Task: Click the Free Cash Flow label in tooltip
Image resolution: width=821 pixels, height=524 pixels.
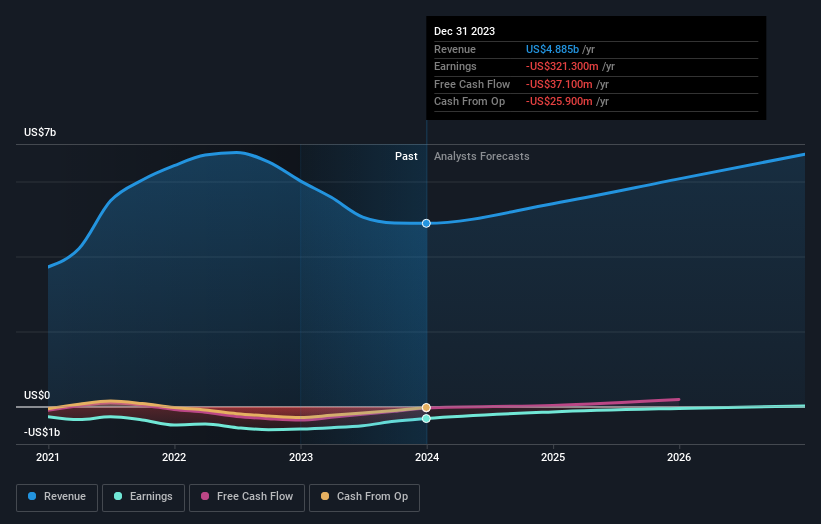Action: pyautogui.click(x=472, y=84)
